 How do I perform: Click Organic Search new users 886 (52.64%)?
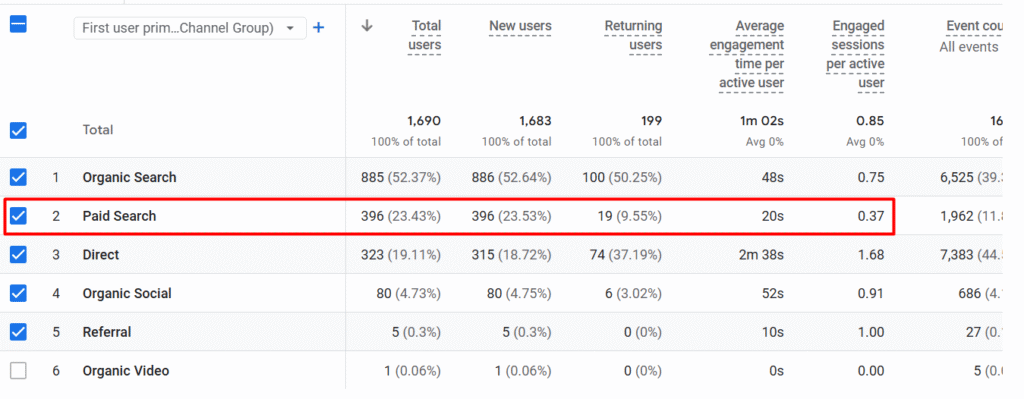(511, 178)
